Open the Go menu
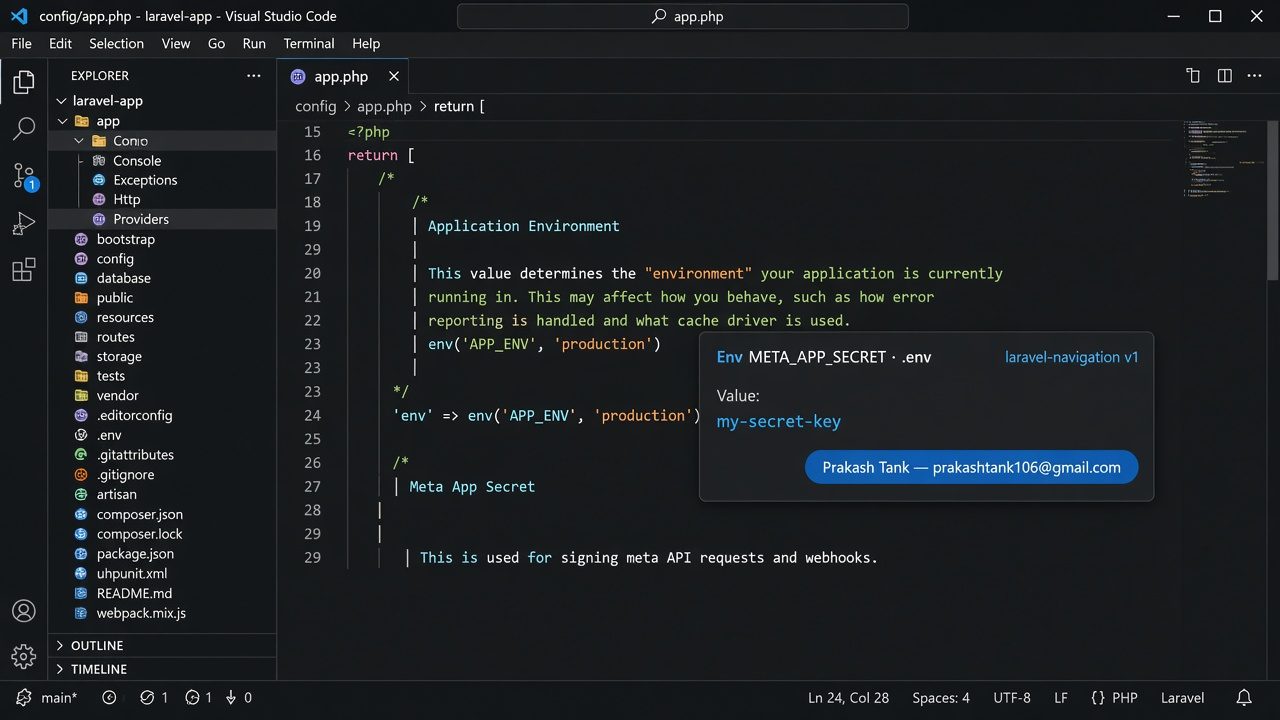 [216, 44]
